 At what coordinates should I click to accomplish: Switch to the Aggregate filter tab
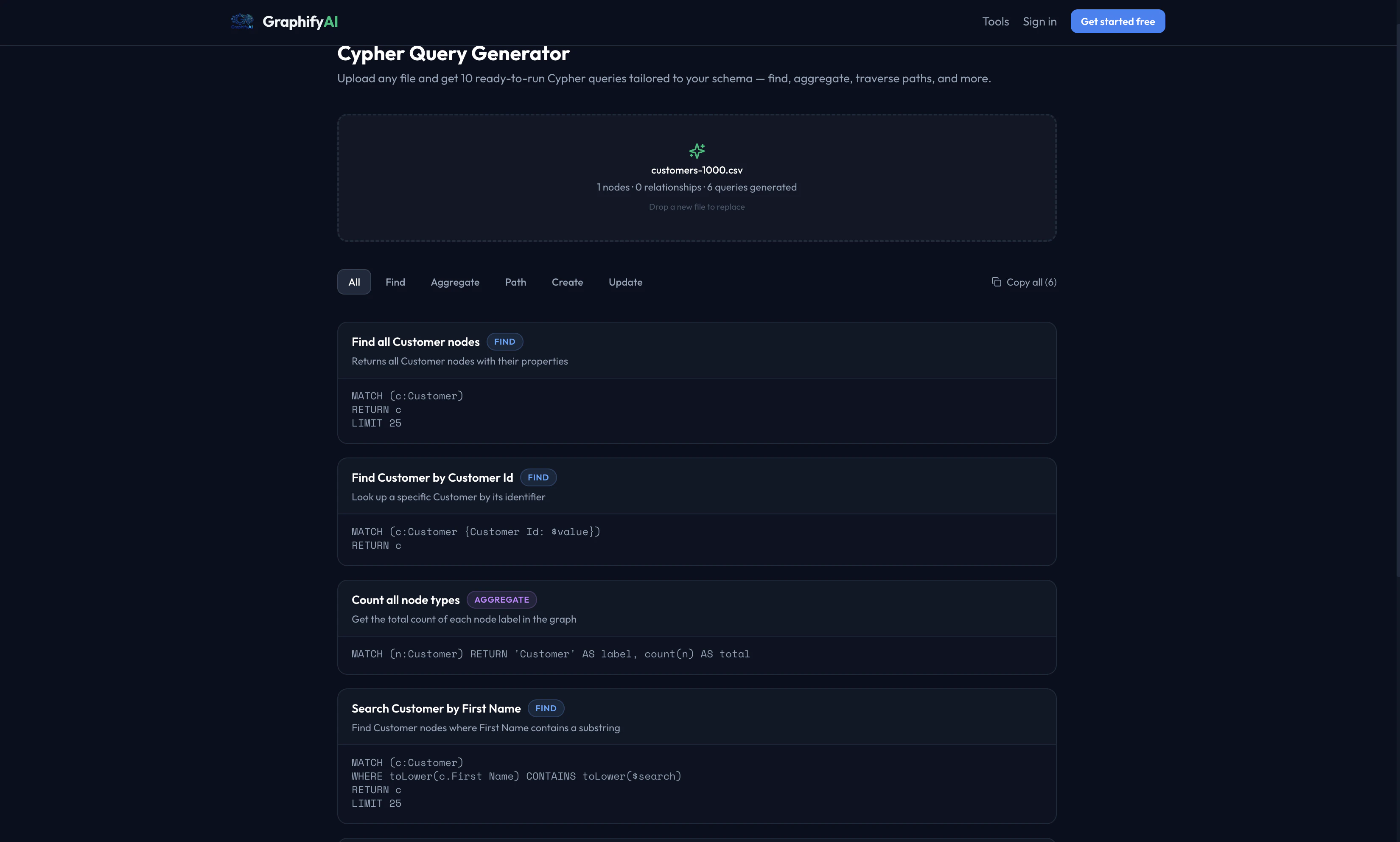[455, 282]
